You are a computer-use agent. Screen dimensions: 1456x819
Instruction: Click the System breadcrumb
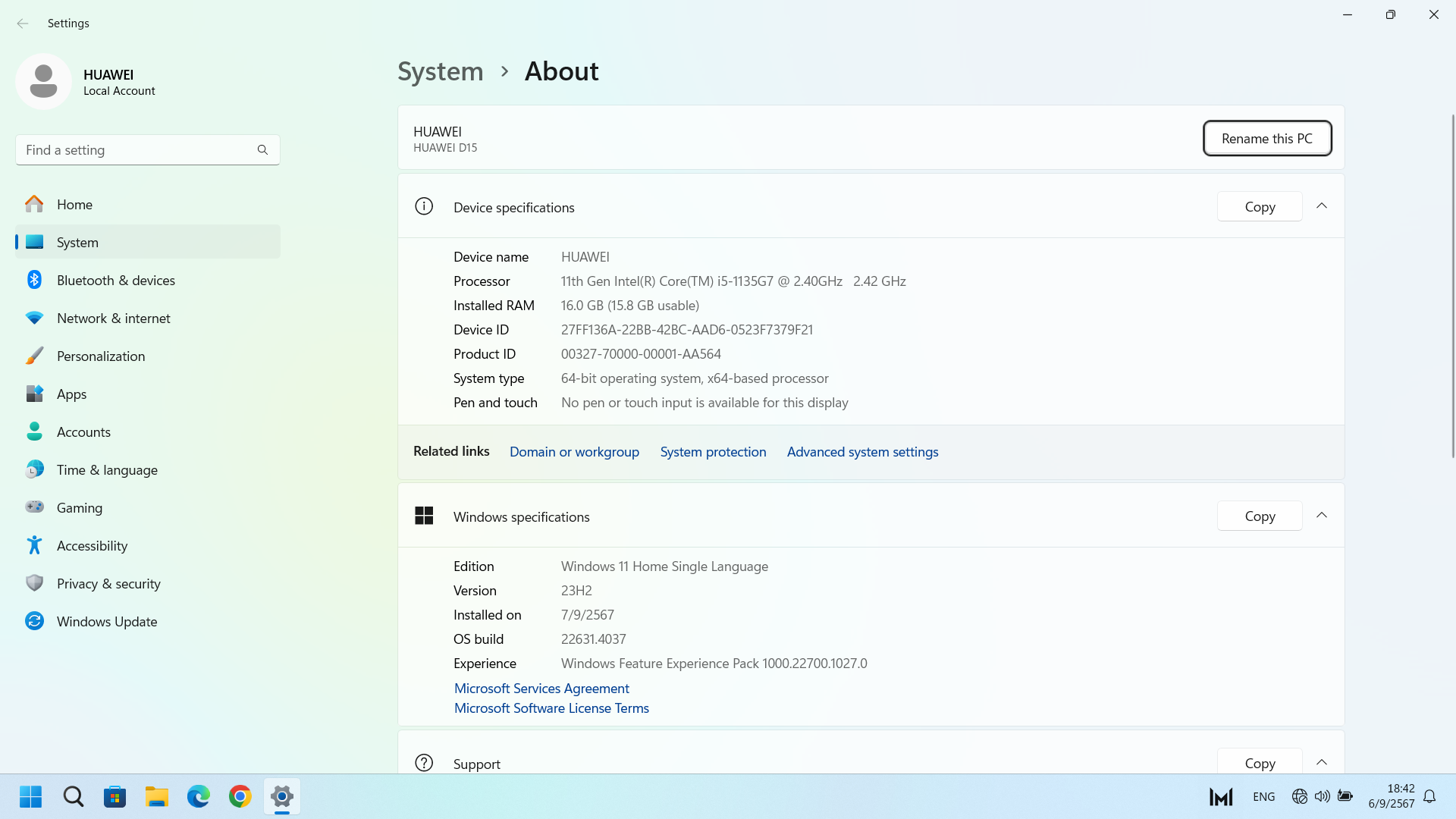click(441, 71)
